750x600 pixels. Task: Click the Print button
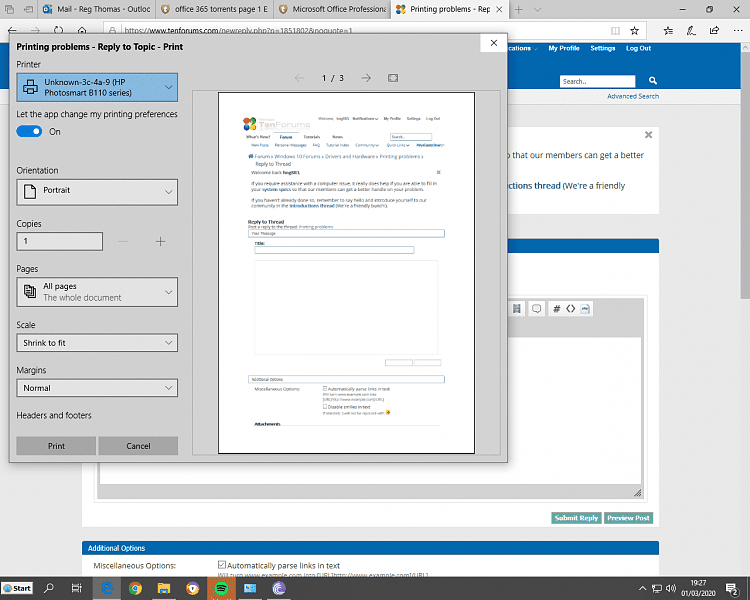(x=56, y=445)
